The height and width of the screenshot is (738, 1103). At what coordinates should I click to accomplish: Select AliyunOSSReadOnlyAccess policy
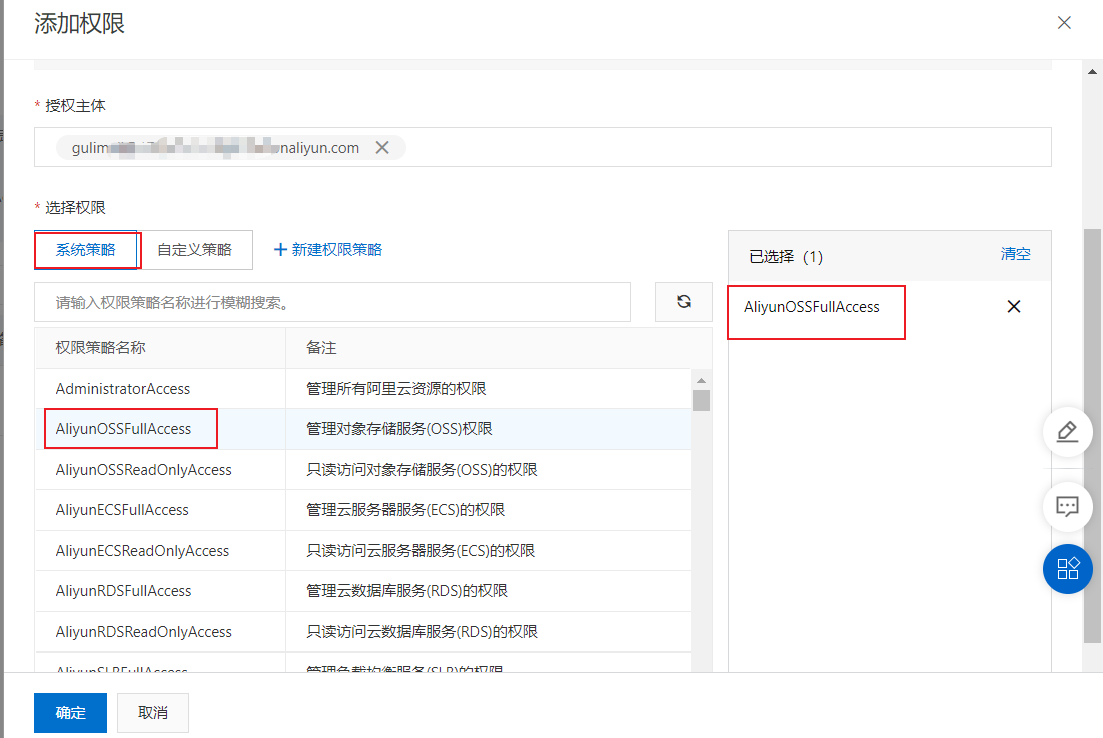144,470
